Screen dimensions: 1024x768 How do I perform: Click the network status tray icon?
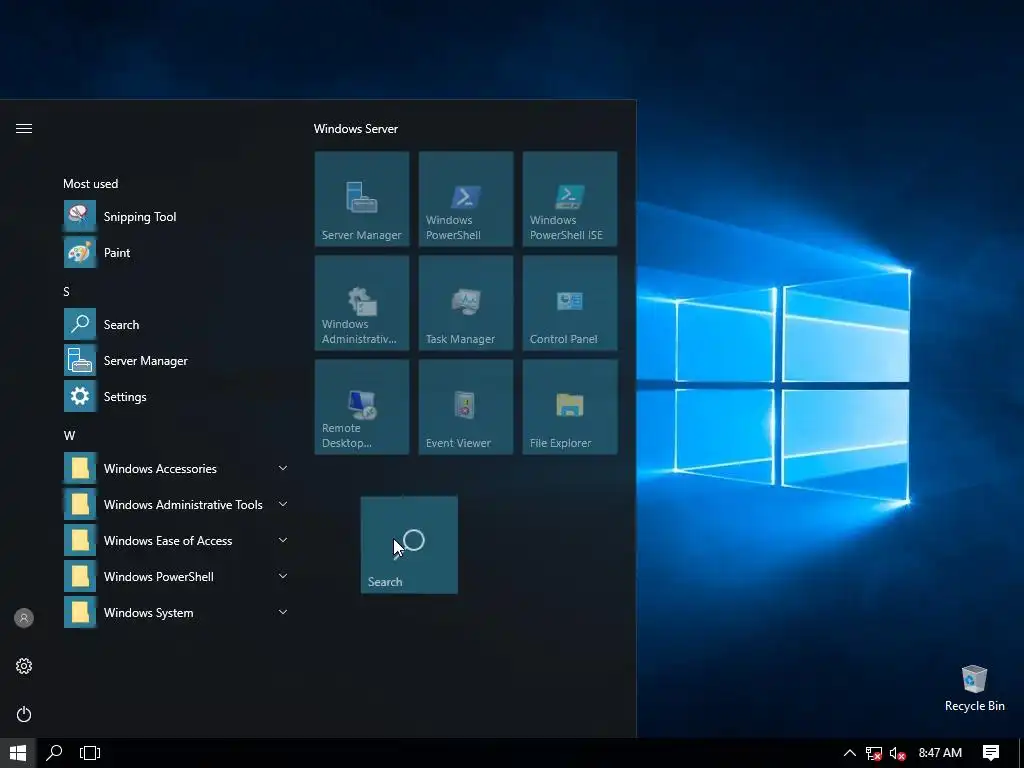pyautogui.click(x=873, y=754)
